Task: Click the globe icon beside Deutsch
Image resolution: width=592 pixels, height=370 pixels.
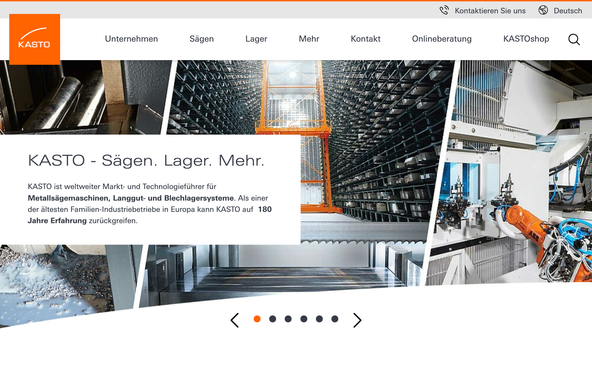Action: tap(543, 11)
